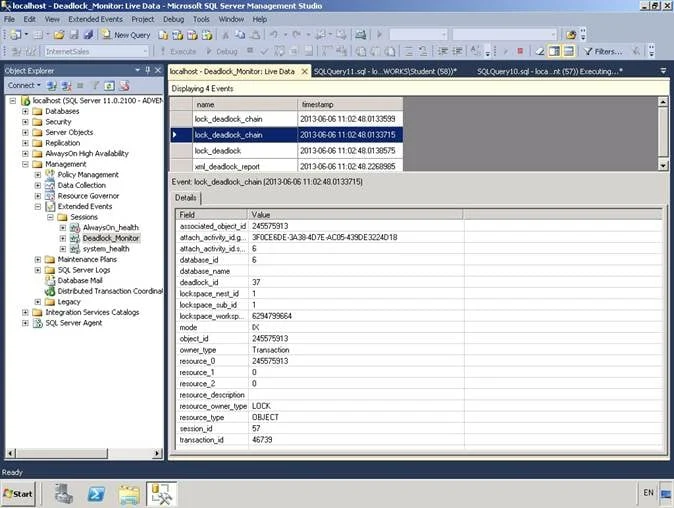
Task: Expand the Databases folder node
Action: coord(25,111)
